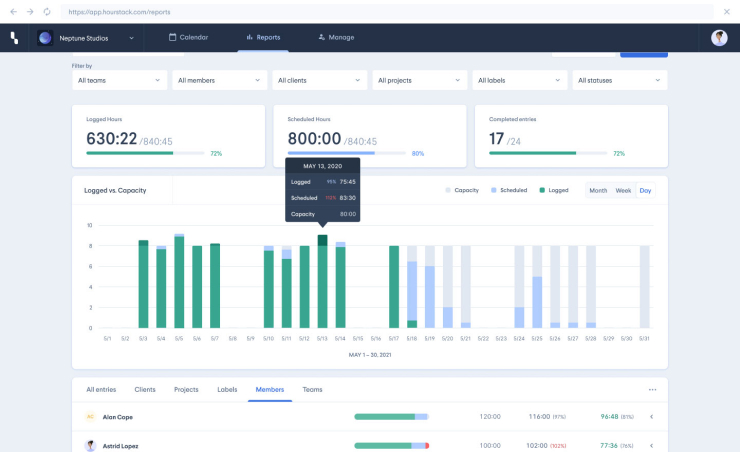This screenshot has height=452, width=740.
Task: Click Alan Cope's hours progress bar
Action: point(391,417)
